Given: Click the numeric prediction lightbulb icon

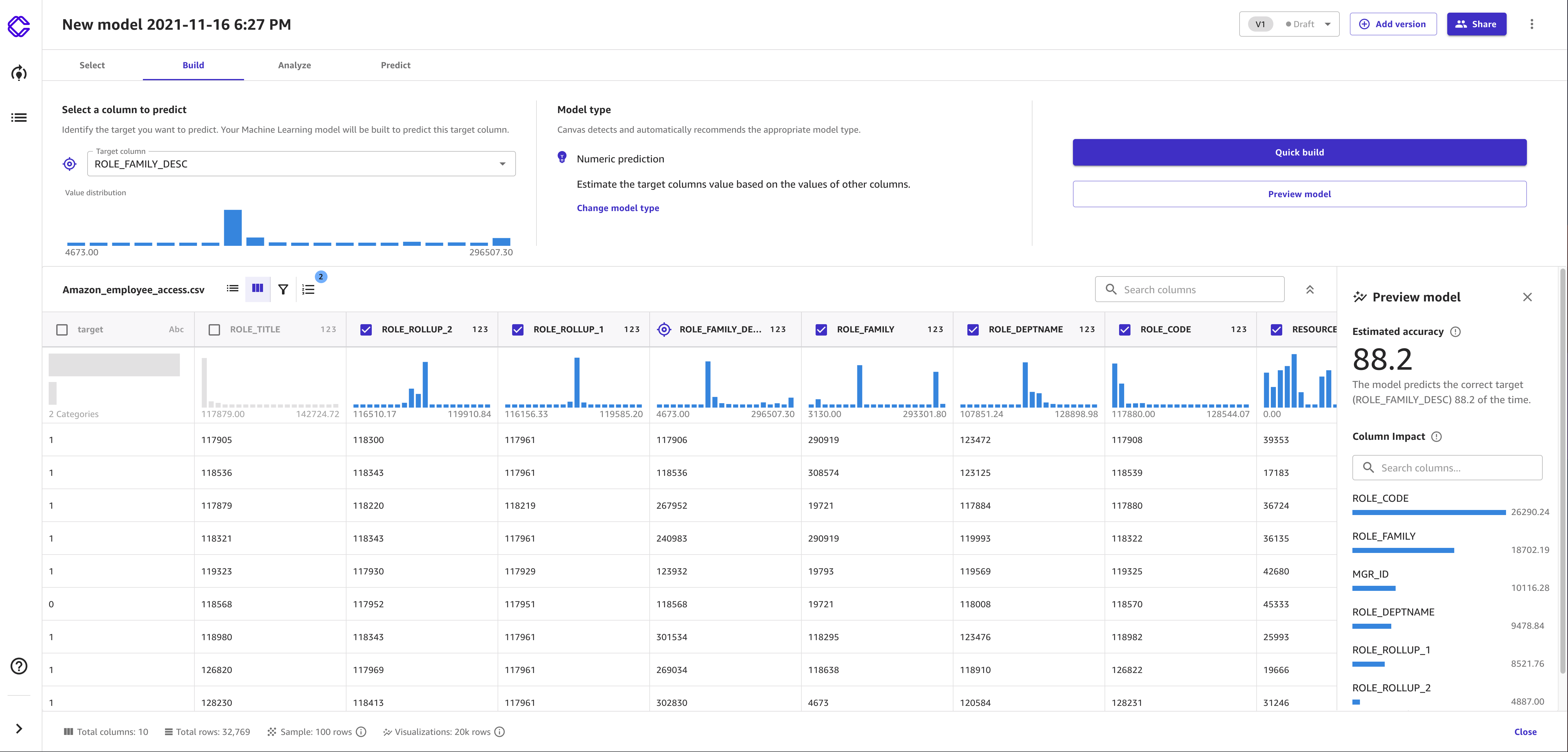Looking at the screenshot, I should (562, 158).
